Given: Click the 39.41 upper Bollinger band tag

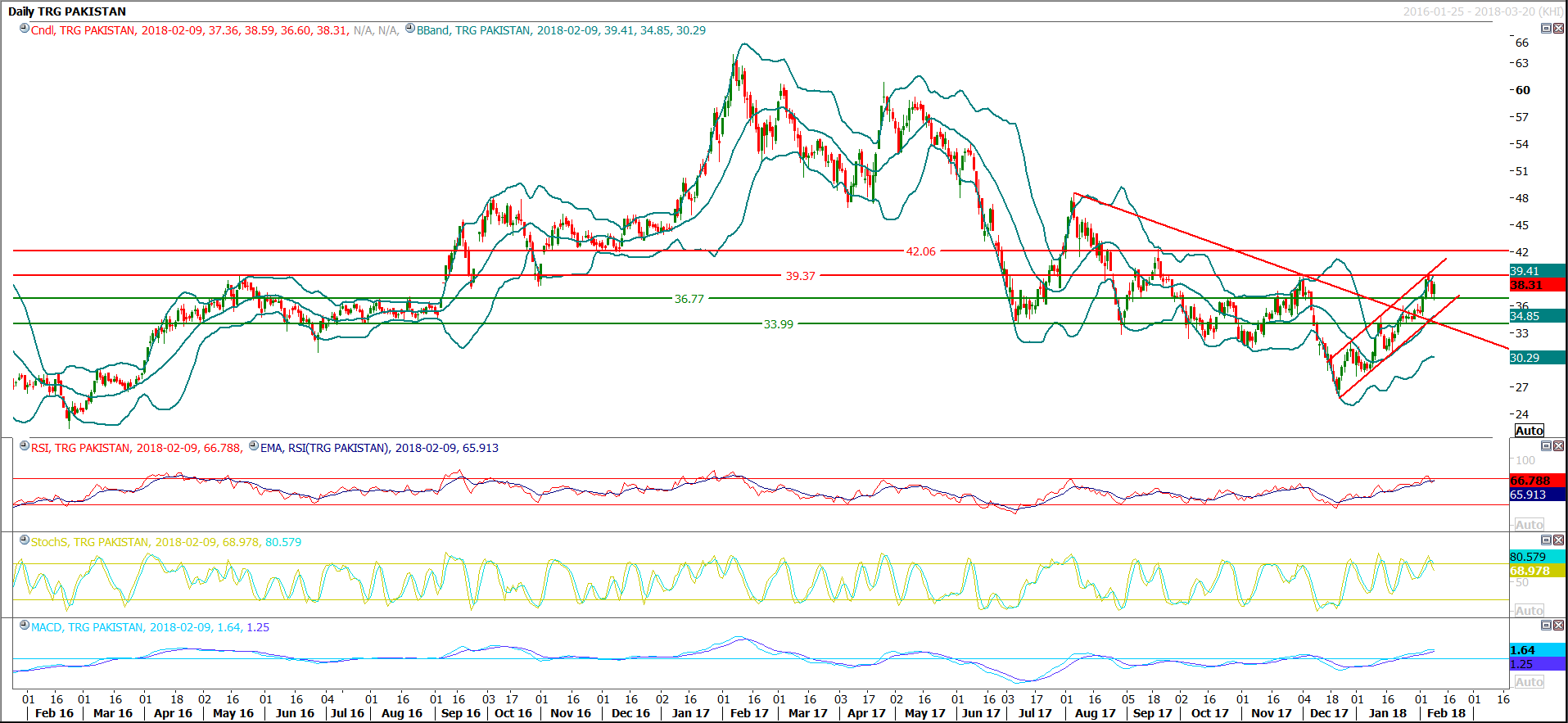Looking at the screenshot, I should pyautogui.click(x=1537, y=271).
